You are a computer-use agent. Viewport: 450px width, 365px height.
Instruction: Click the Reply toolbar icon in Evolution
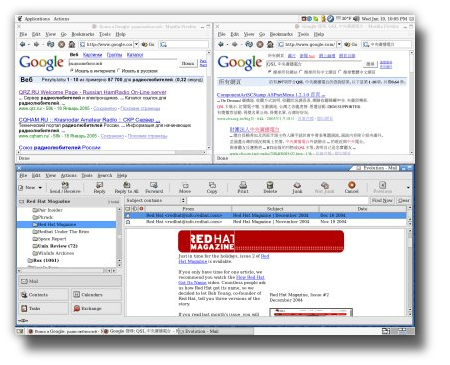[99, 188]
